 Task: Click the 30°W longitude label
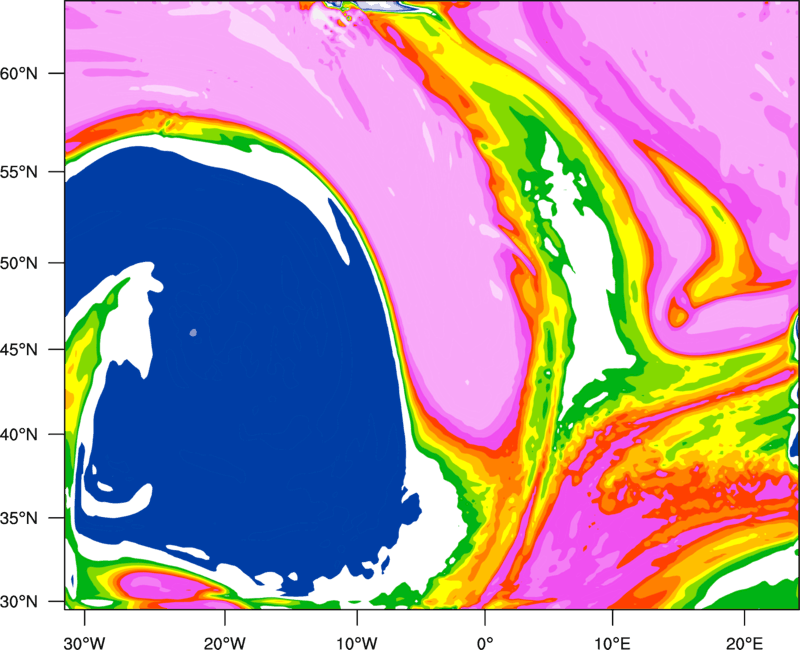pyautogui.click(x=85, y=643)
